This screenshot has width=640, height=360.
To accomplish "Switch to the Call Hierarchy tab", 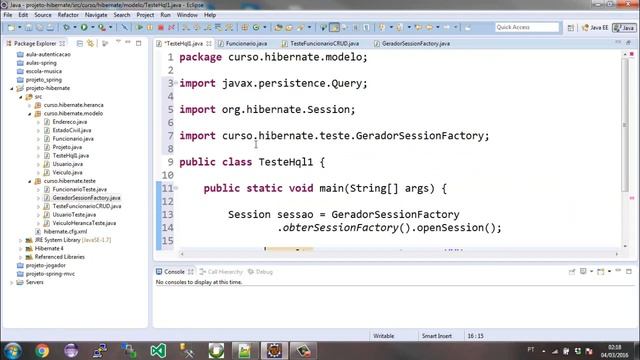I will 221,272.
